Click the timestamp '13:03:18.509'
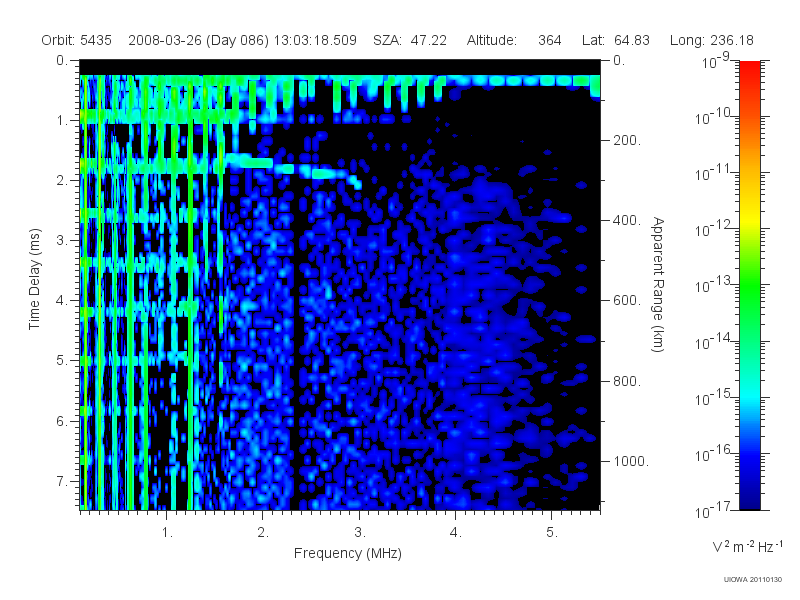 (x=315, y=40)
